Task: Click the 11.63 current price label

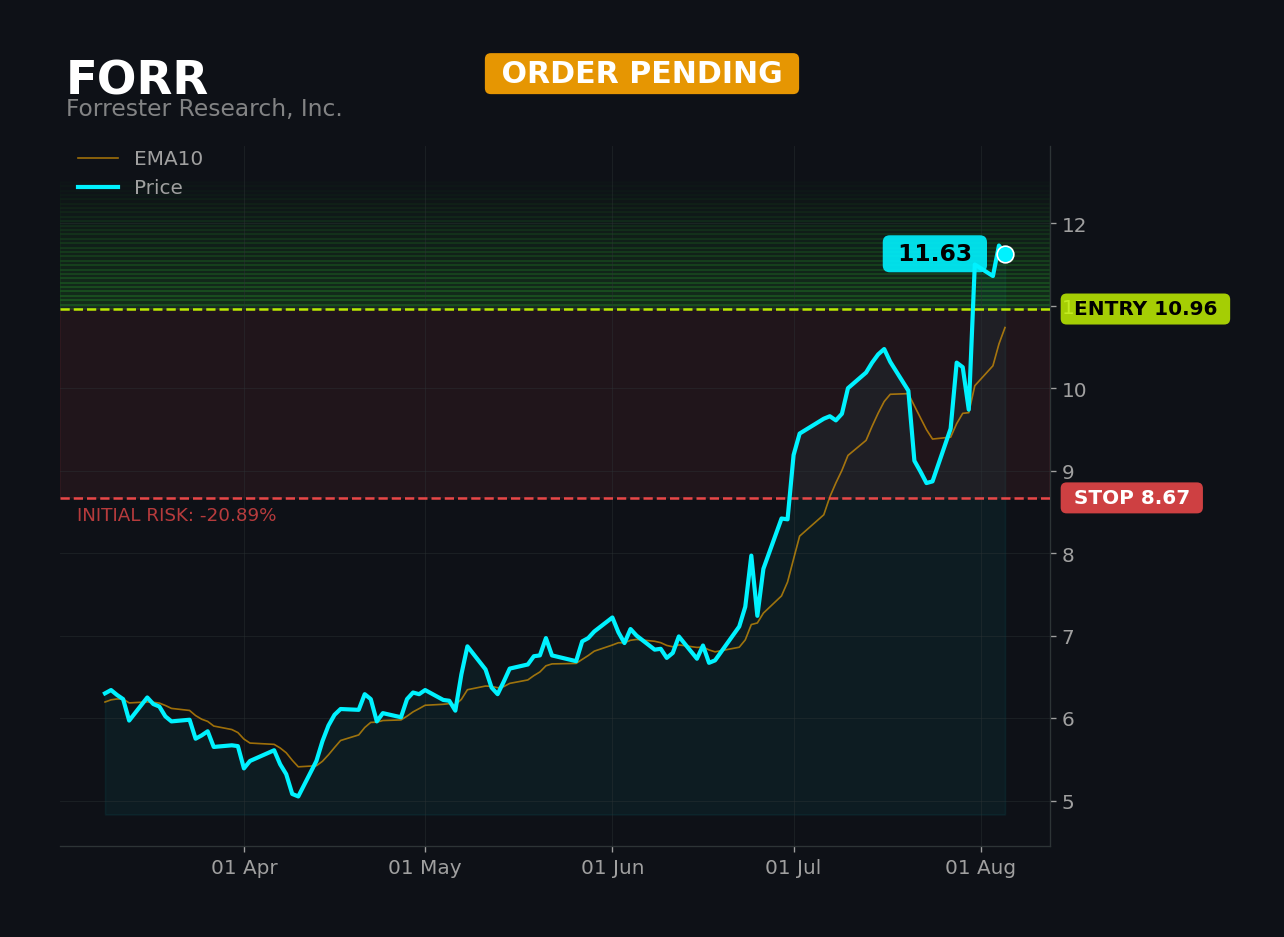Action: (934, 254)
